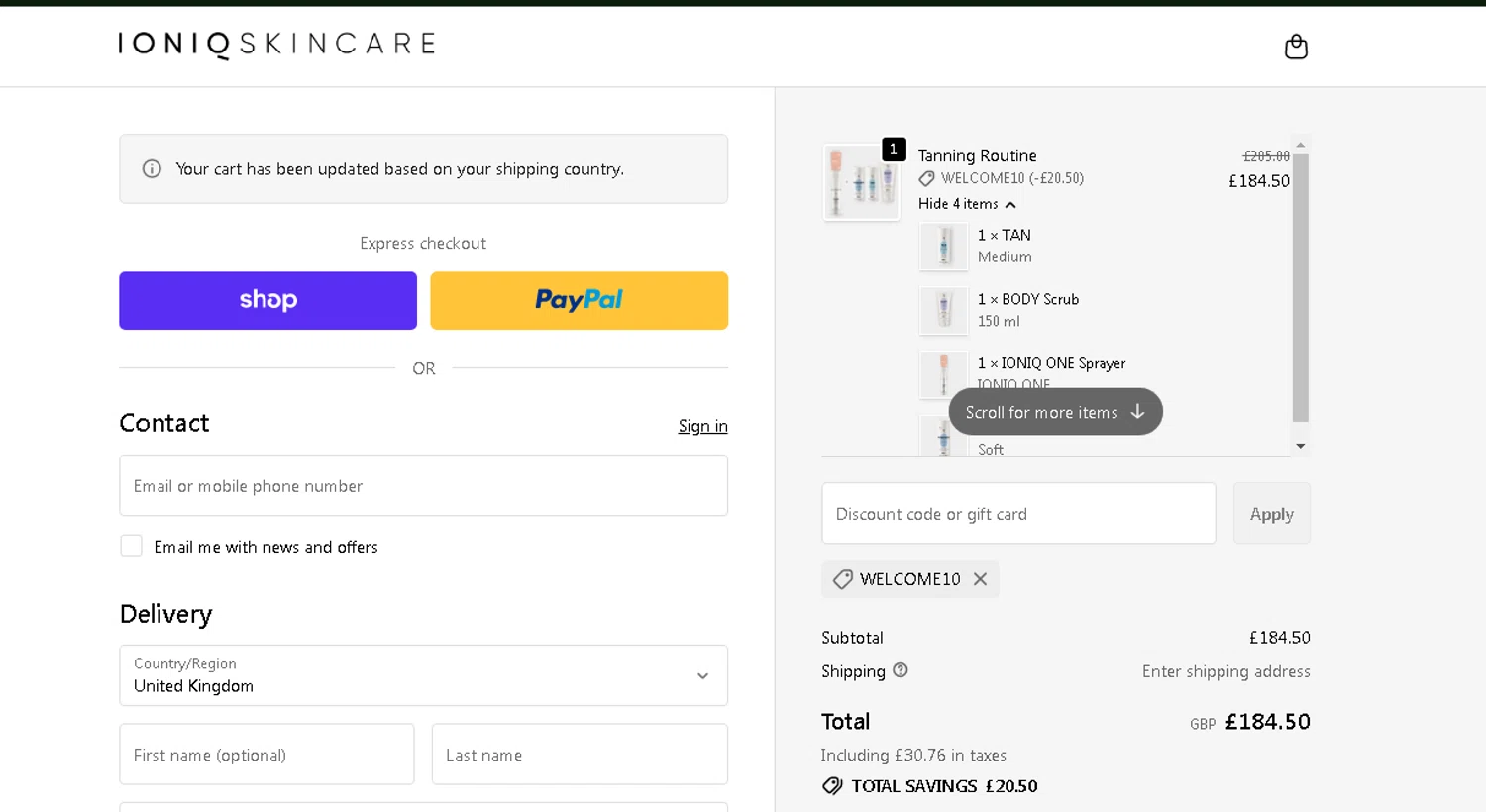Click the order items scrollbar thumb
The height and width of the screenshot is (812, 1486).
[1301, 287]
